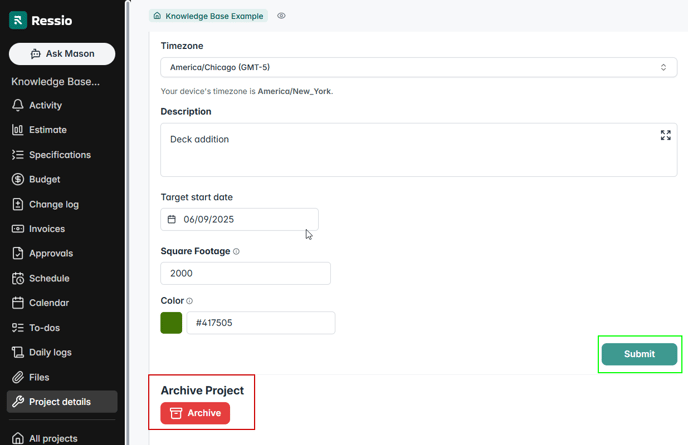Click the red Archive button
This screenshot has width=688, height=445.
point(195,413)
